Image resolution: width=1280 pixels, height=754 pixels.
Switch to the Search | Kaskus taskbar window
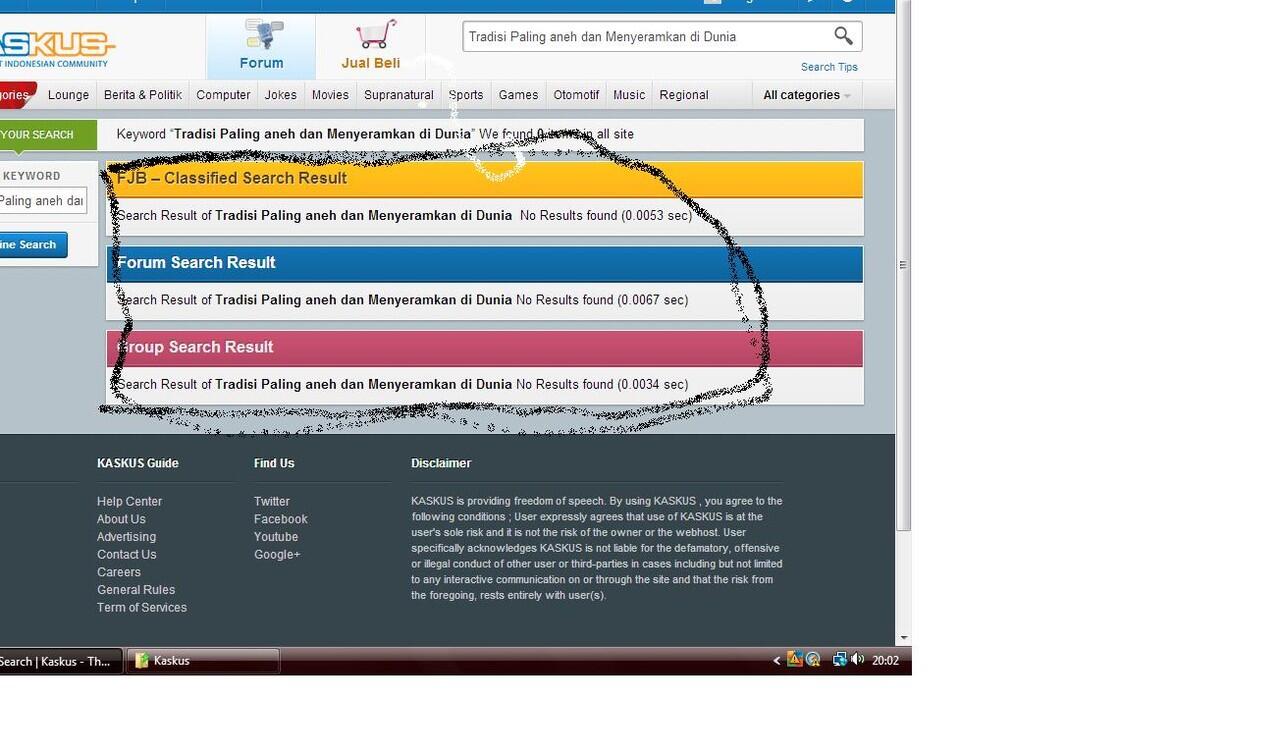[61, 661]
